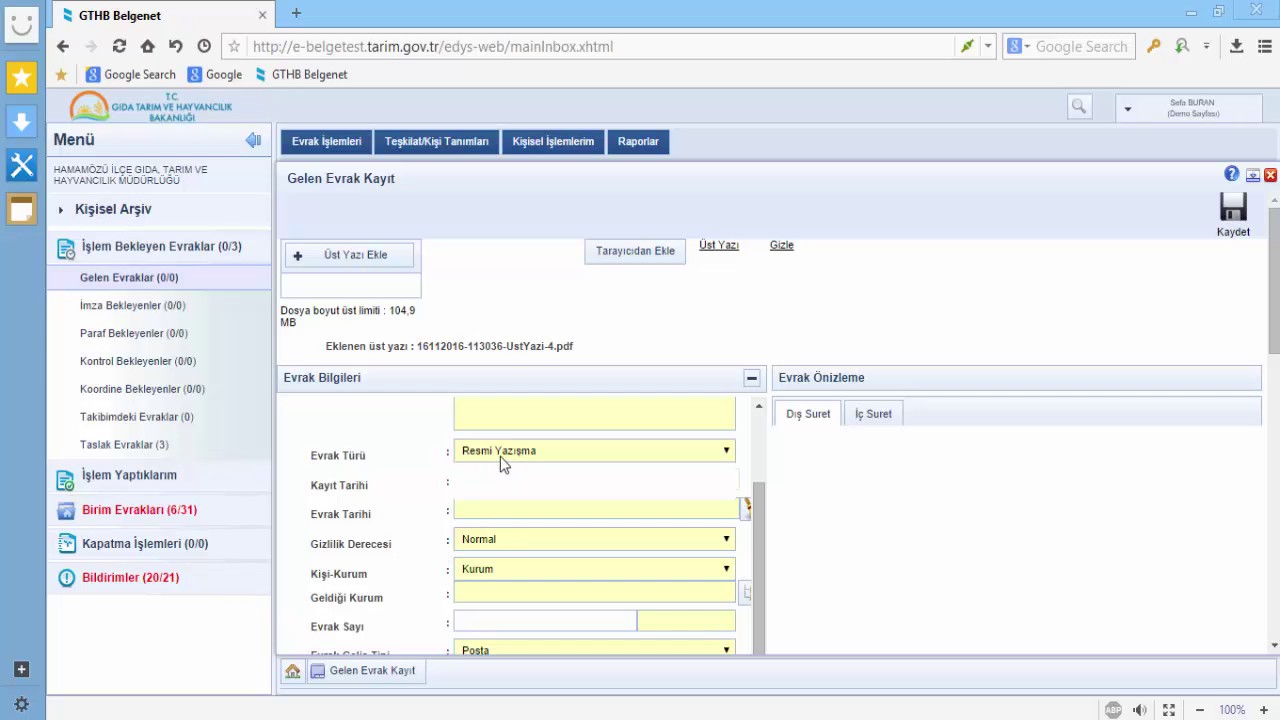
Task: Click the Kaydet floppy disk save icon
Action: coord(1233,207)
